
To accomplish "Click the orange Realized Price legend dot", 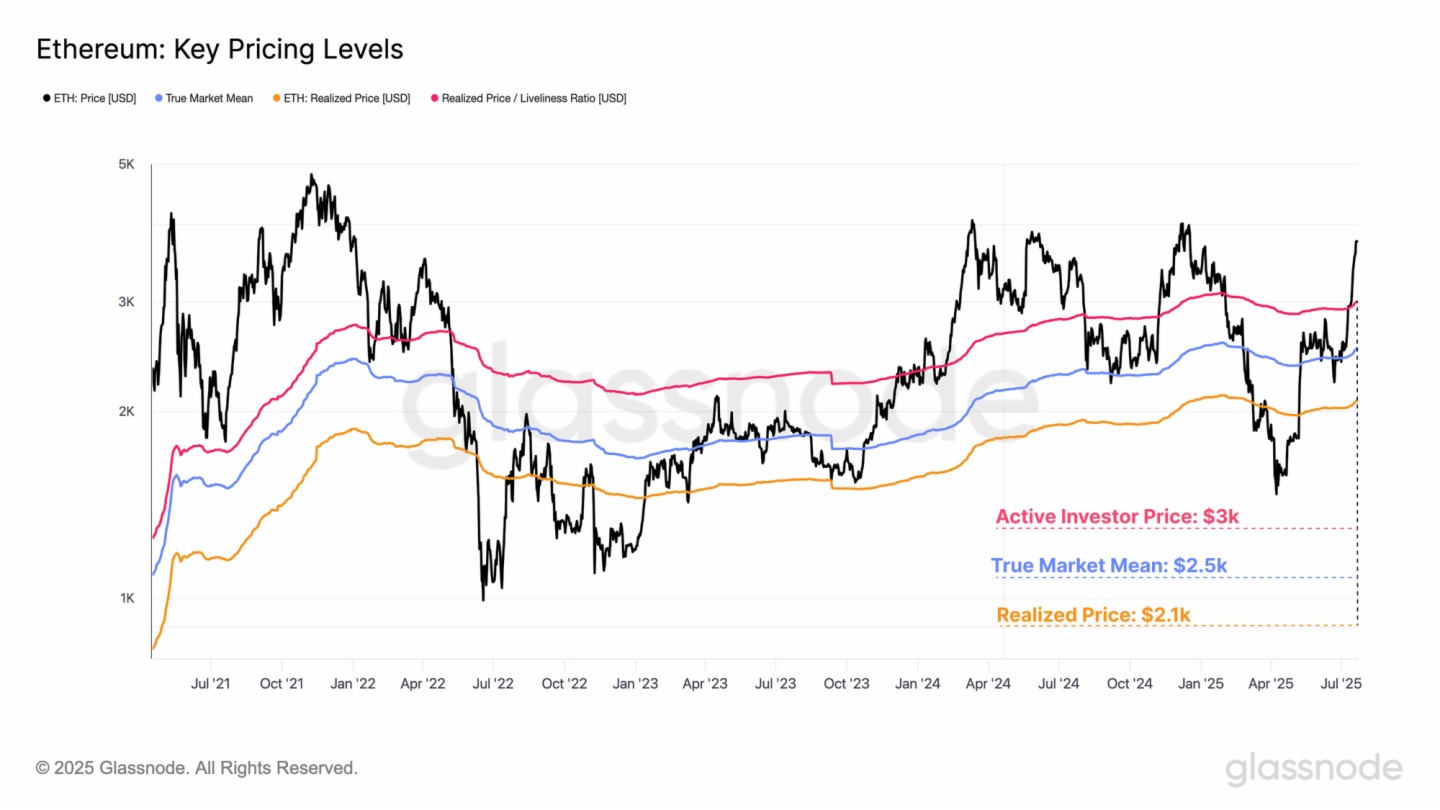I will tap(275, 98).
